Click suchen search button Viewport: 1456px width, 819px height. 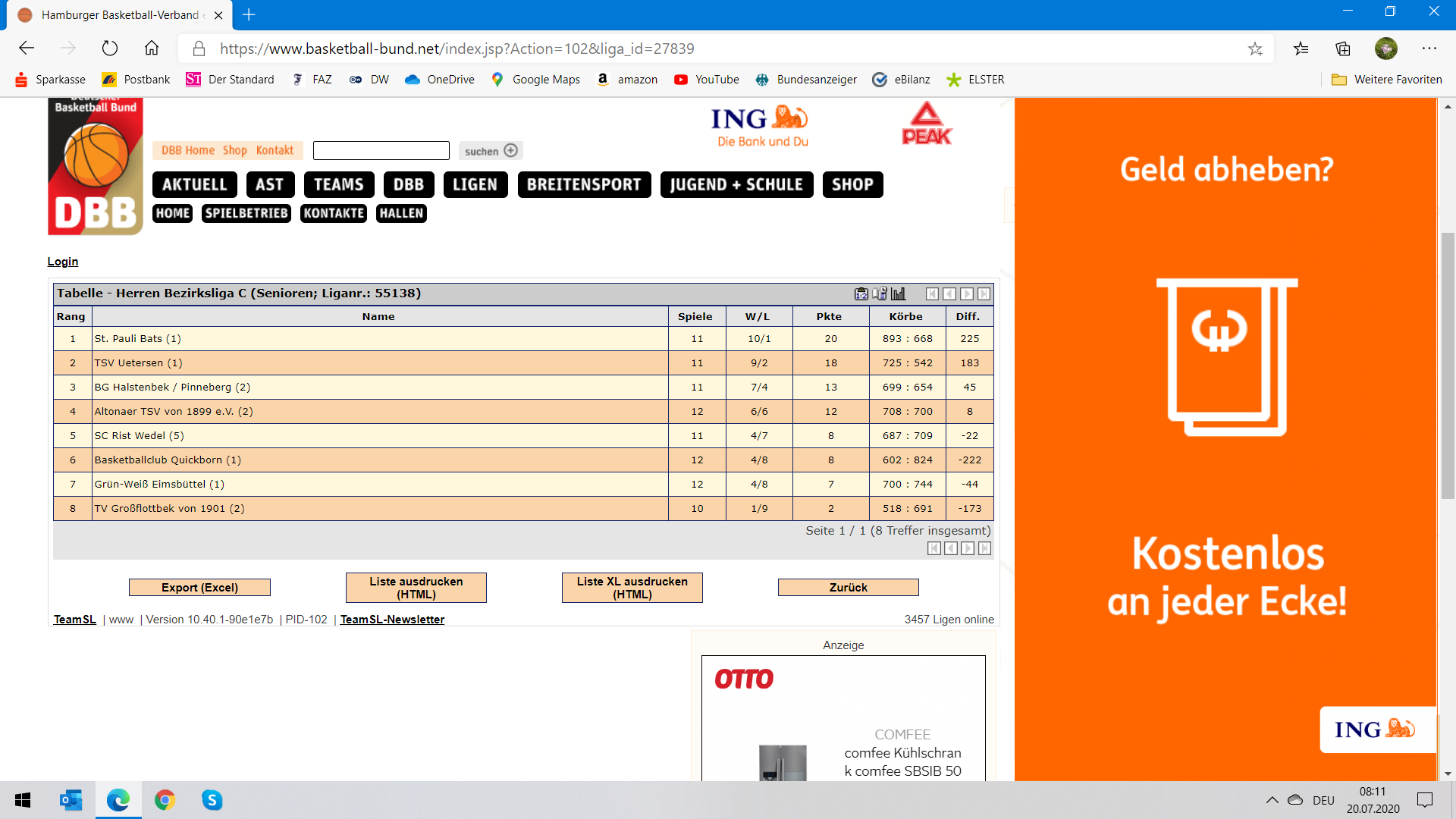click(x=490, y=151)
